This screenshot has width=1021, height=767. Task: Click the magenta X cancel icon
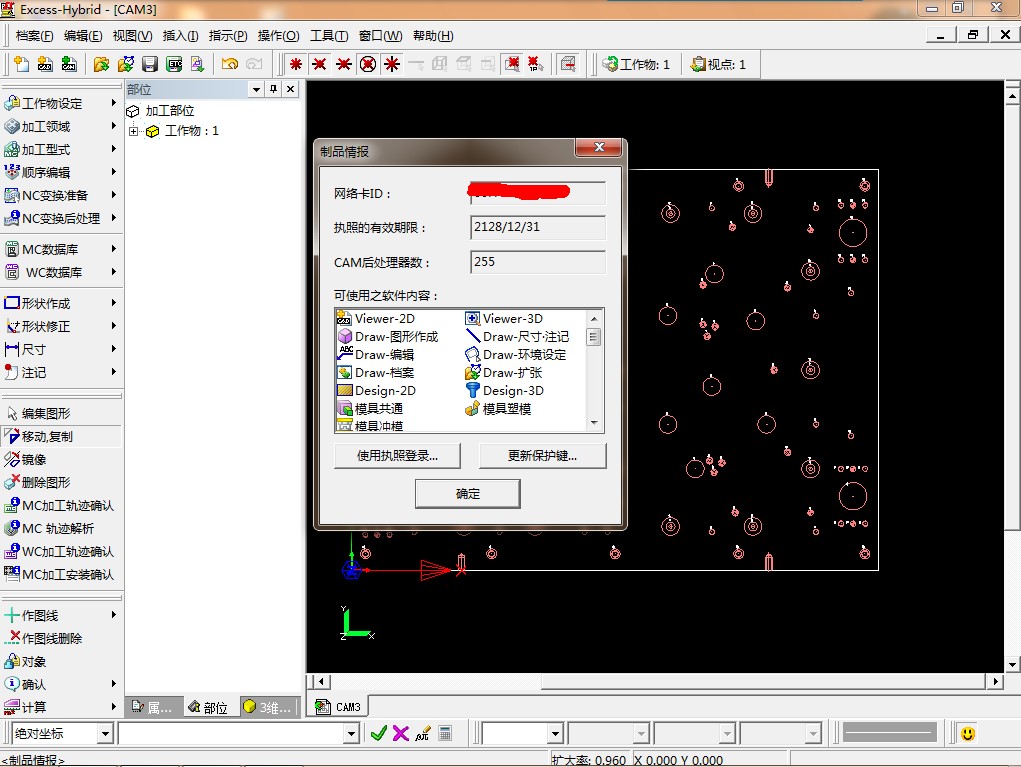click(x=400, y=734)
